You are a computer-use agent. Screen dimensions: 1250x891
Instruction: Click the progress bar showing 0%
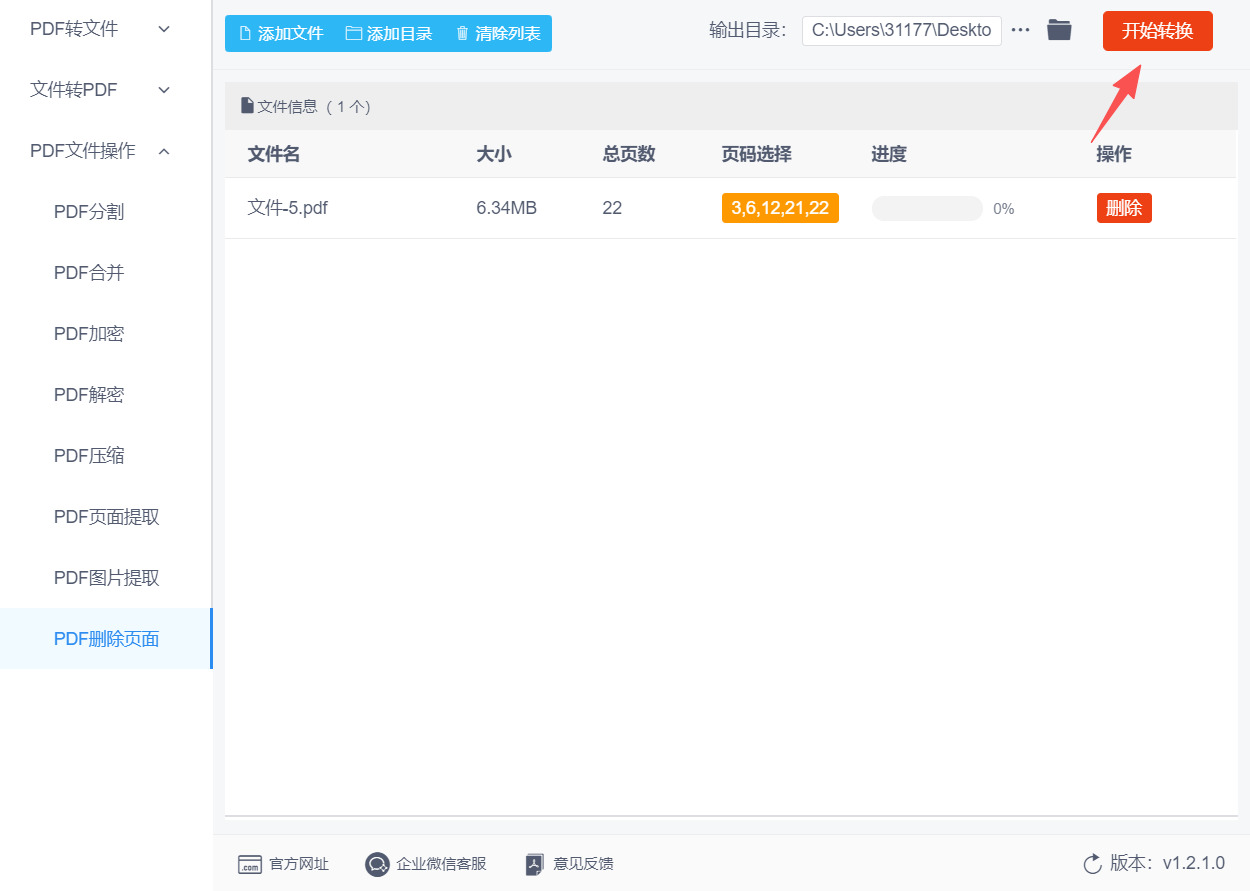927,207
